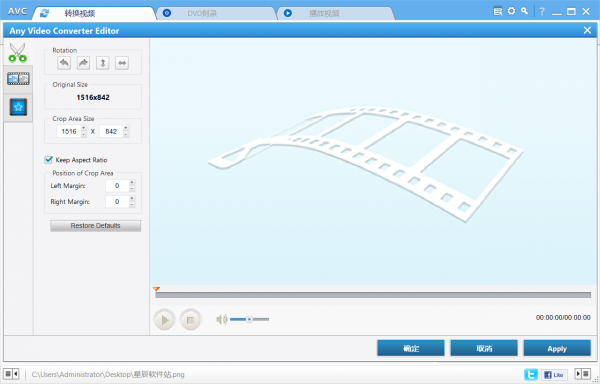Open the task list icon in title bar

(497, 11)
